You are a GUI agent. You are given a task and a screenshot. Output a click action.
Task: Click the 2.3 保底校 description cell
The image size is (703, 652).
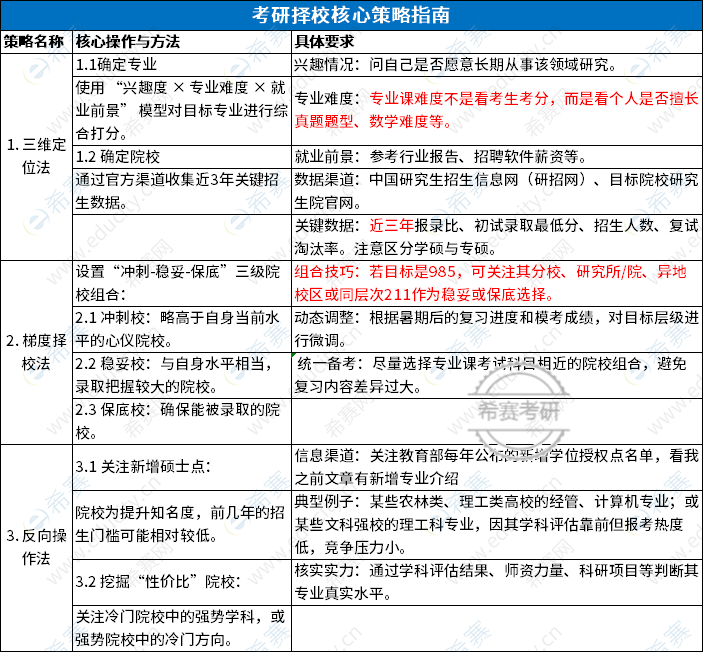tap(180, 422)
